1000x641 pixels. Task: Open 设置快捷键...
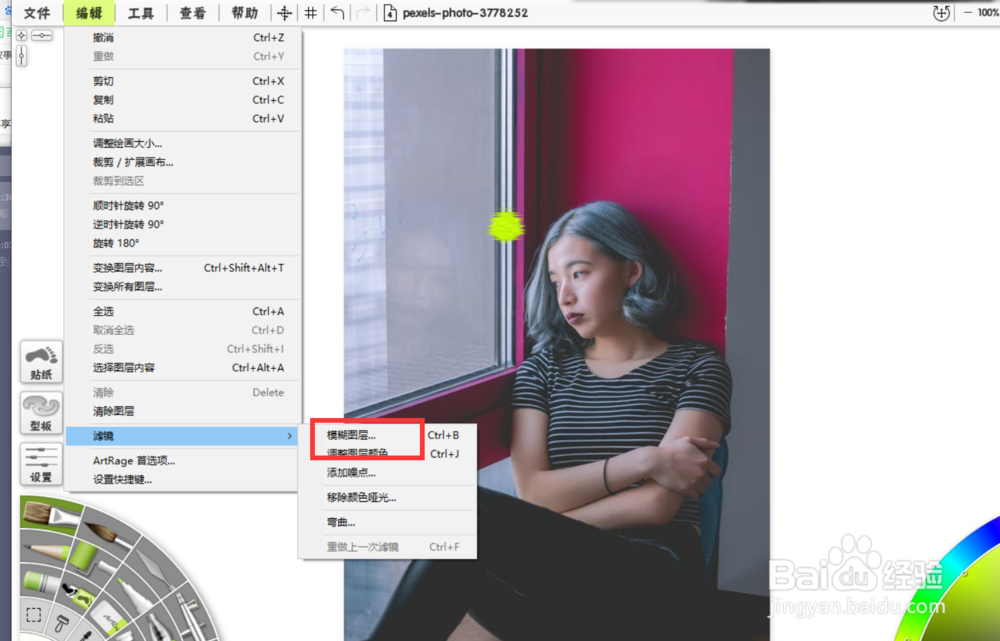point(182,479)
